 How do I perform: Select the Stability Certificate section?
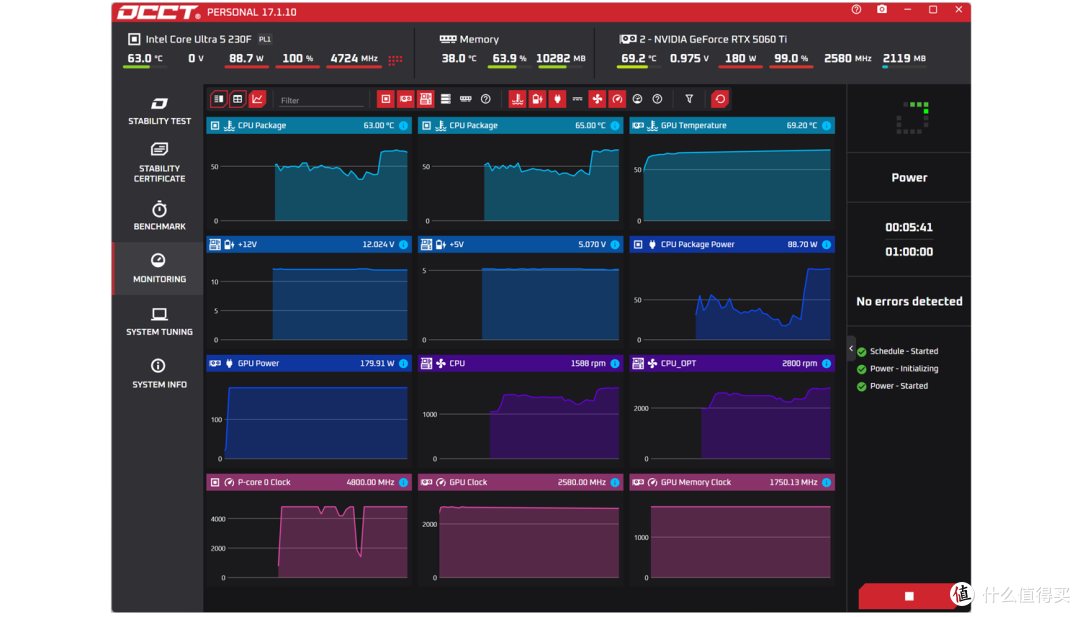pyautogui.click(x=159, y=163)
